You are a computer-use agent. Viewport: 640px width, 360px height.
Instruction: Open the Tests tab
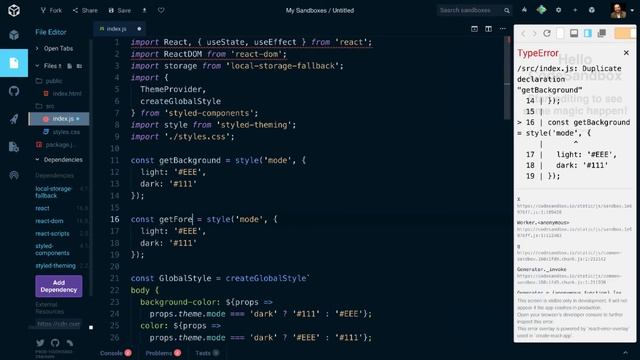coord(207,353)
